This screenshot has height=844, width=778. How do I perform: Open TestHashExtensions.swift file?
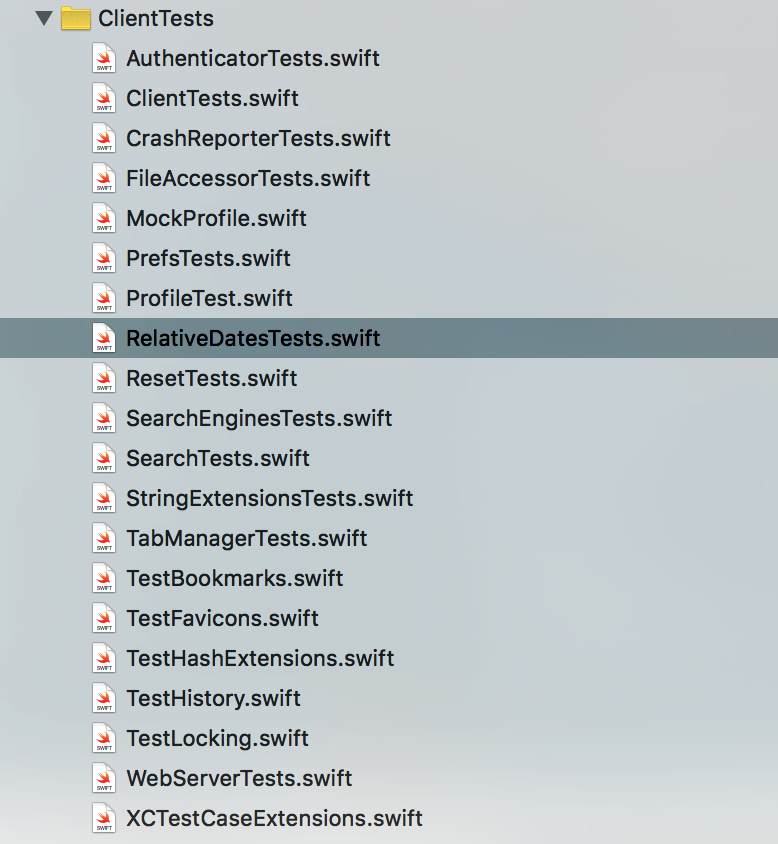point(260,658)
